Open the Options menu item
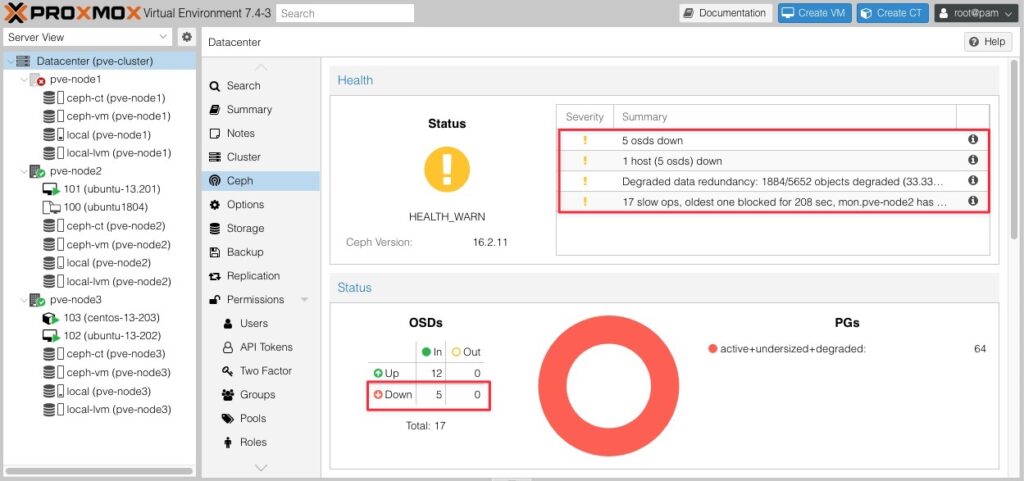 (261, 205)
